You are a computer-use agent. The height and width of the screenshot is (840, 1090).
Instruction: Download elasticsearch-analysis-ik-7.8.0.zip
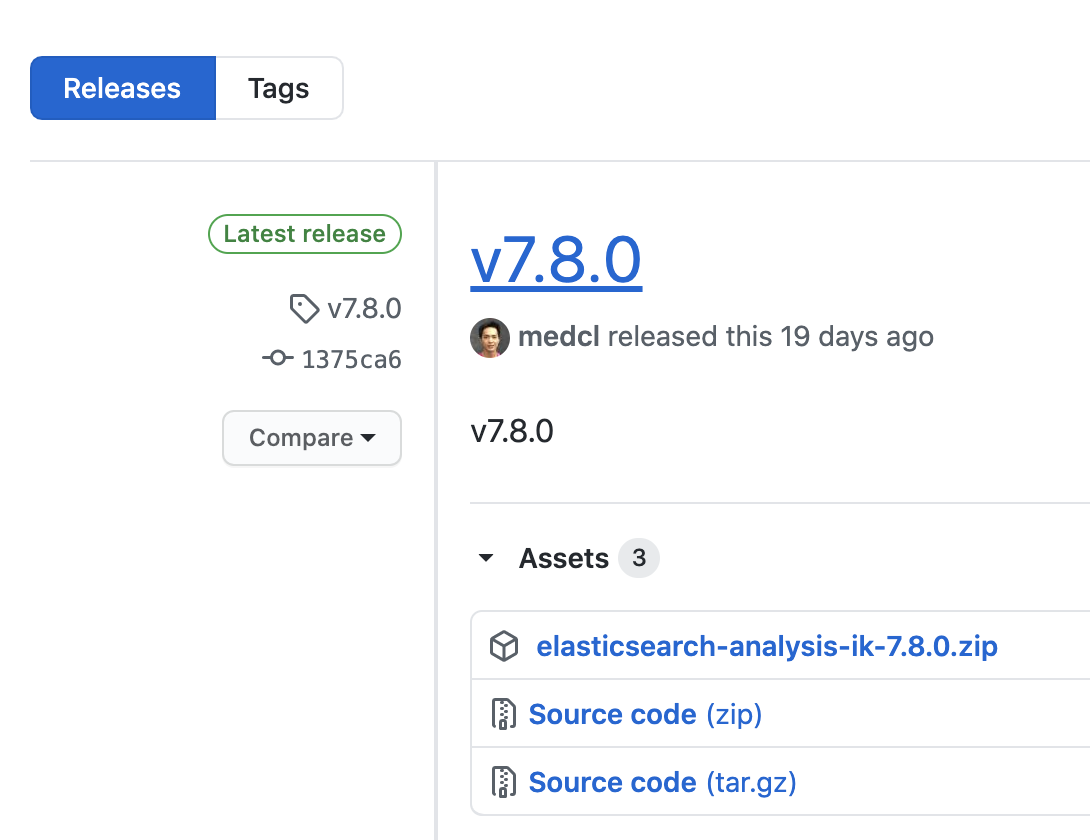point(766,647)
